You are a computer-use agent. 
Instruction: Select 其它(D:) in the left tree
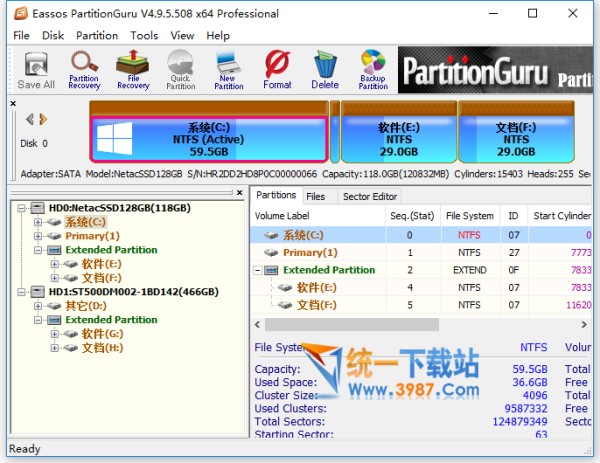[x=86, y=306]
